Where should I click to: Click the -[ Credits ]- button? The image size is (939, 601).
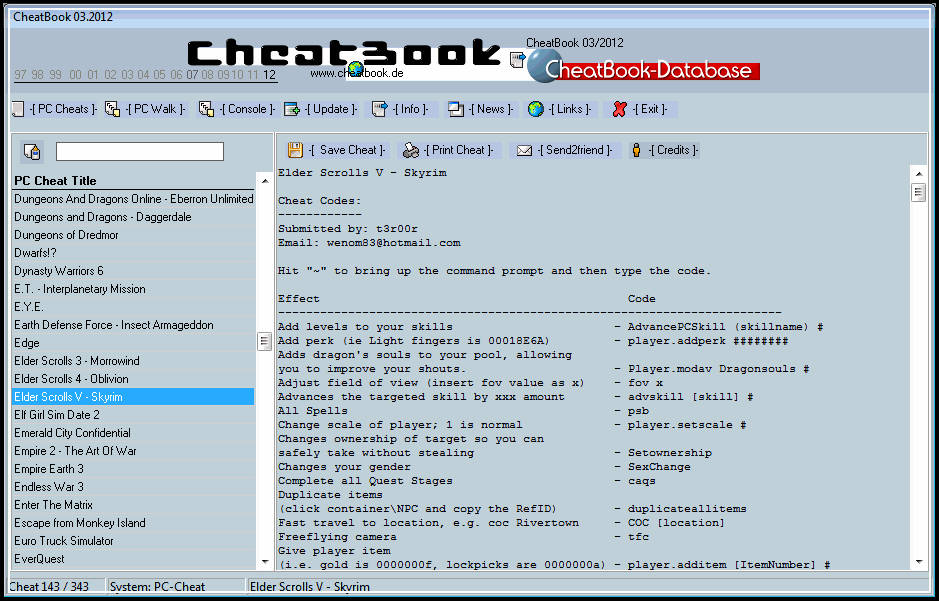tap(674, 150)
